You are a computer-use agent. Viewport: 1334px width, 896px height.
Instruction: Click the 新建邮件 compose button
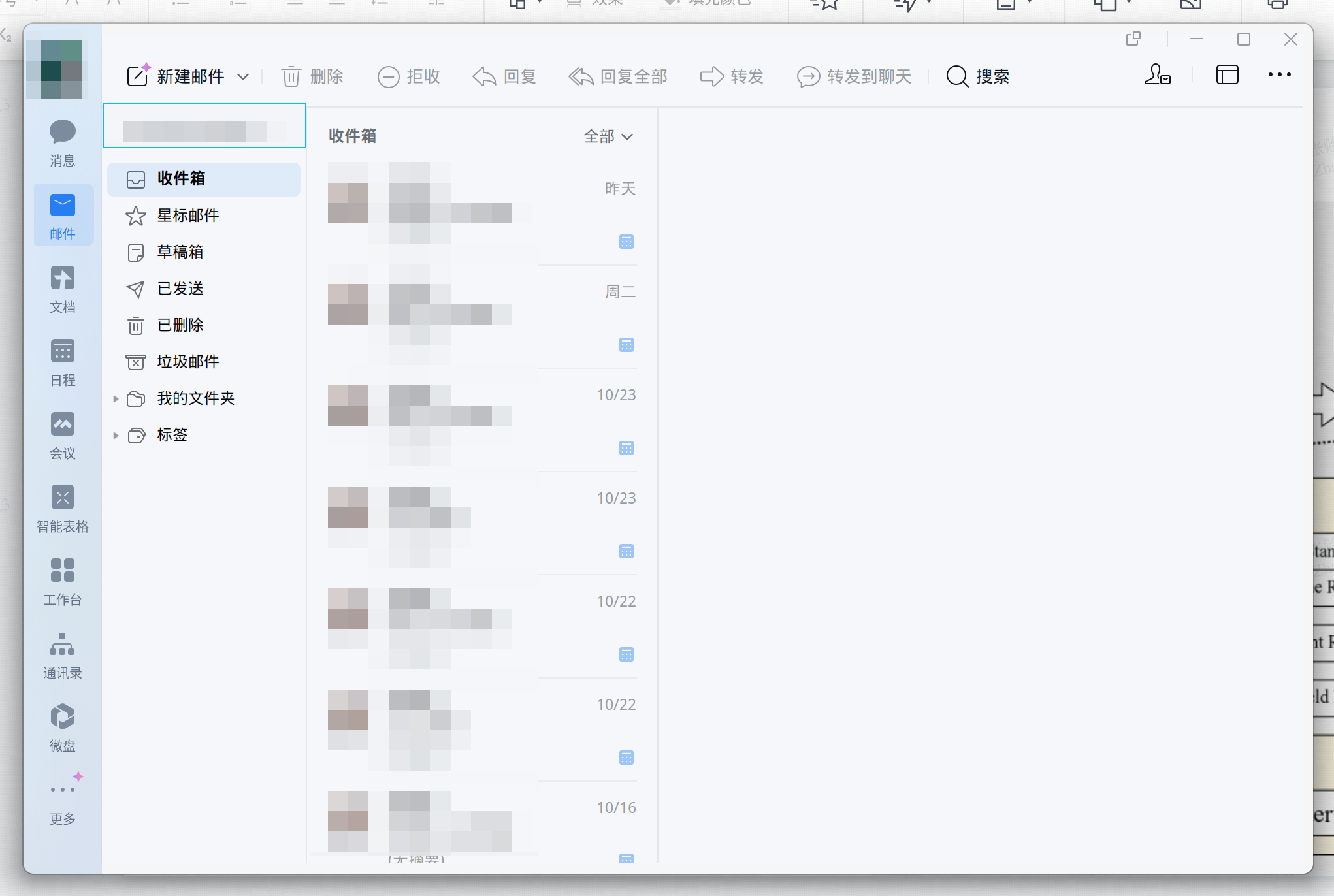[175, 76]
